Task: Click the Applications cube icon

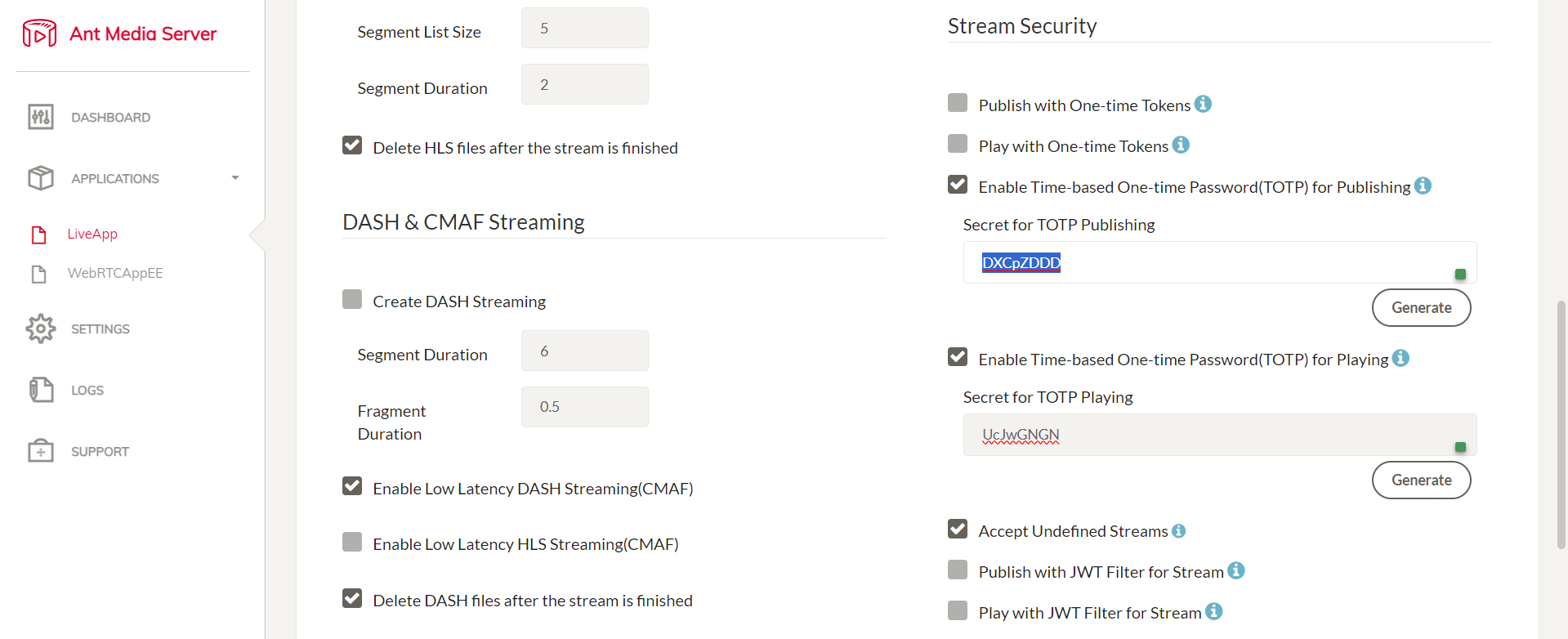Action: 41,178
